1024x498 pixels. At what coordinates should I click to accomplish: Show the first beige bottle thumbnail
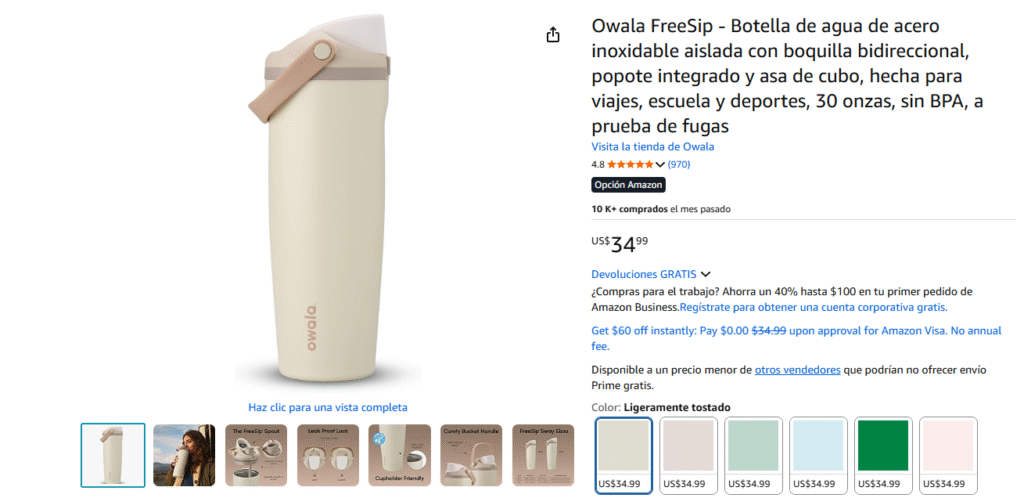click(x=113, y=455)
